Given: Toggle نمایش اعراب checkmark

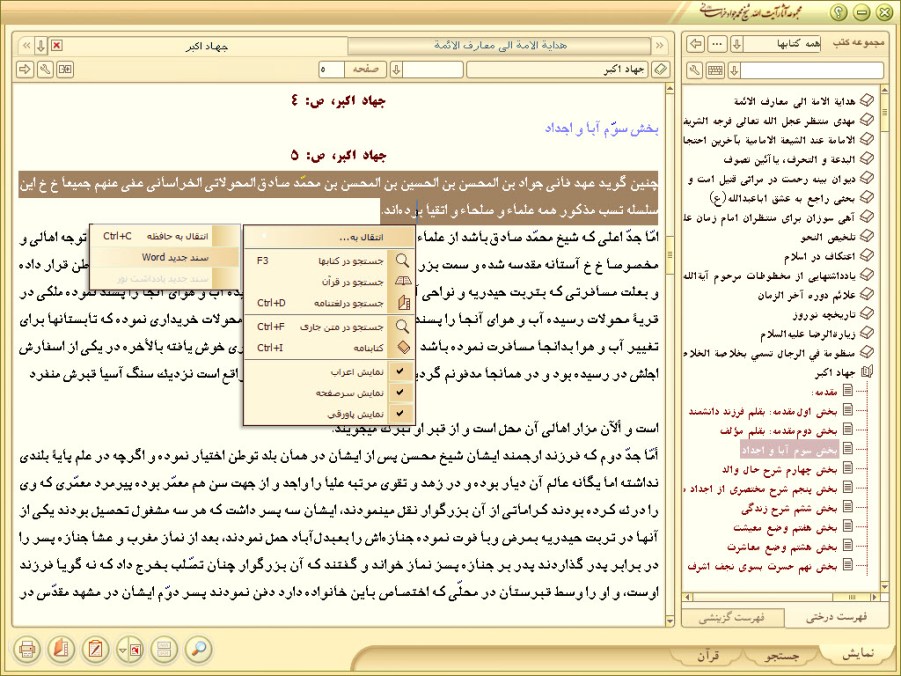Looking at the screenshot, I should (400, 372).
